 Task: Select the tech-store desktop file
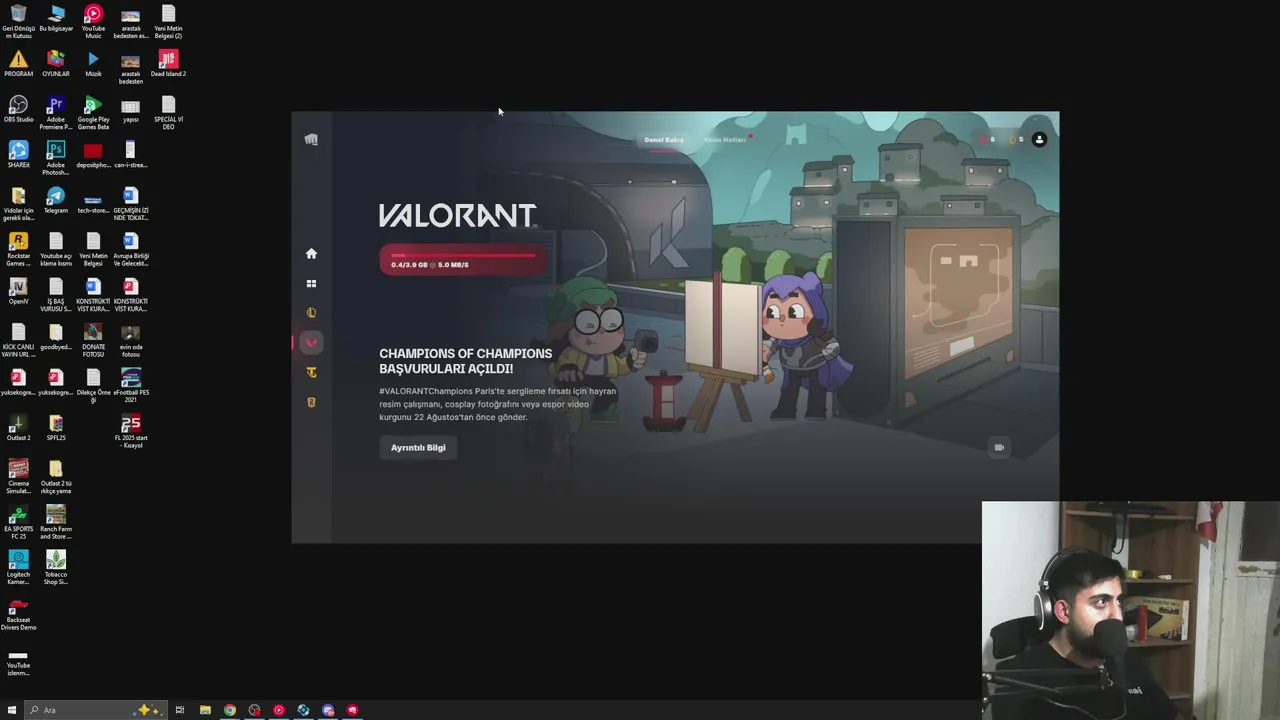93,201
